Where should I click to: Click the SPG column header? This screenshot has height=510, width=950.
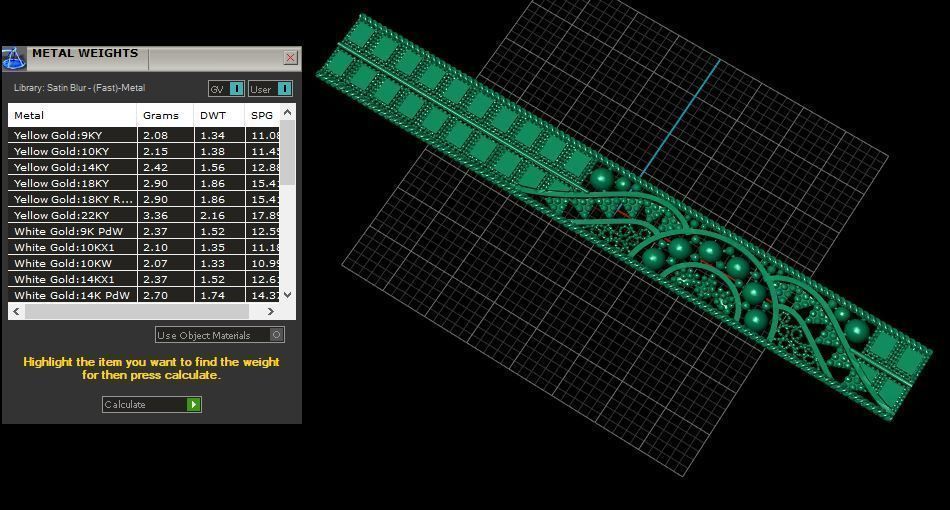click(262, 115)
